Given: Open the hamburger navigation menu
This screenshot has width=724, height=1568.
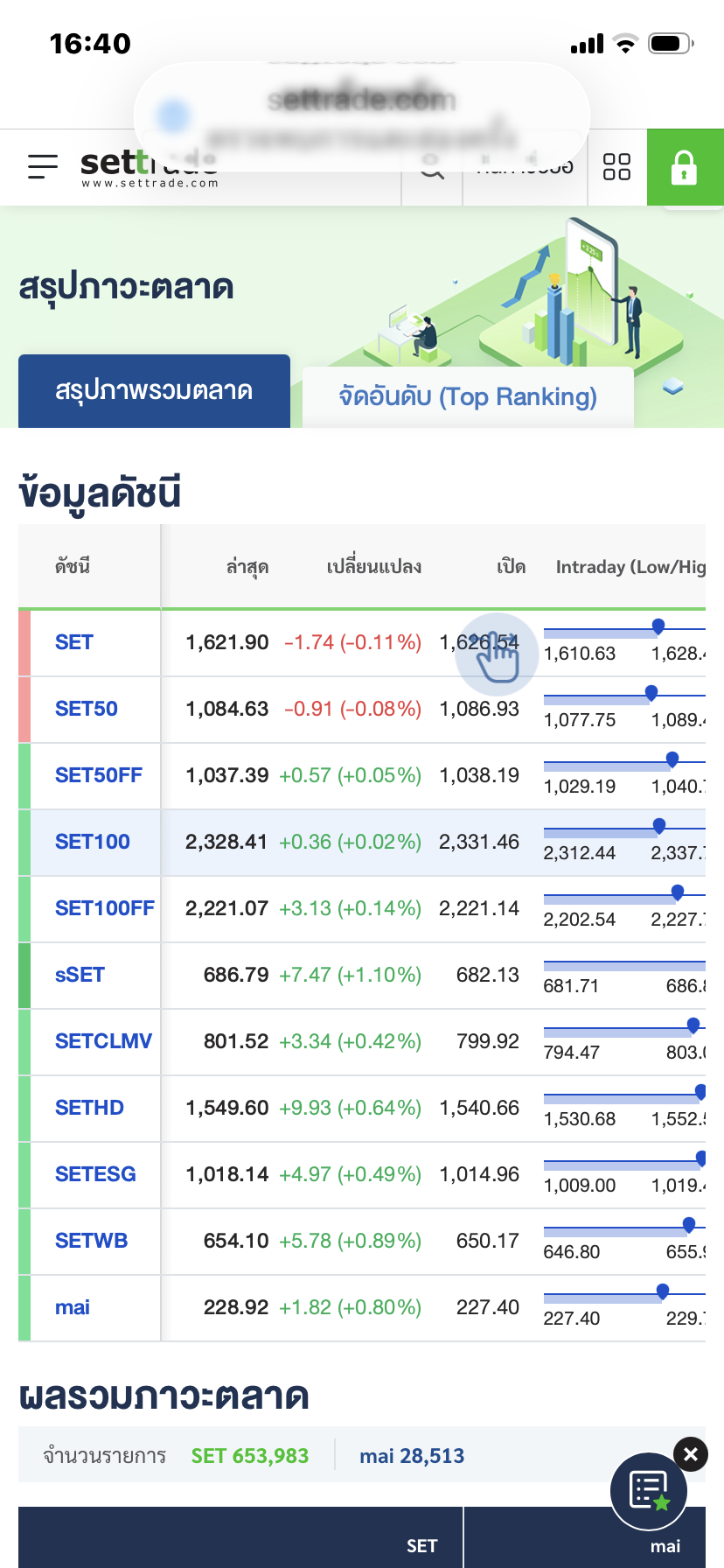Looking at the screenshot, I should [x=42, y=166].
